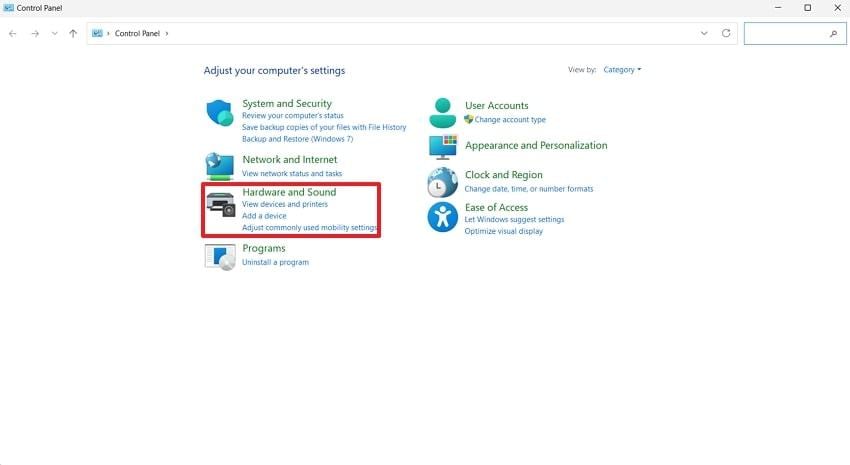
Task: Open Adjust commonly used mobility settings
Action: point(310,228)
